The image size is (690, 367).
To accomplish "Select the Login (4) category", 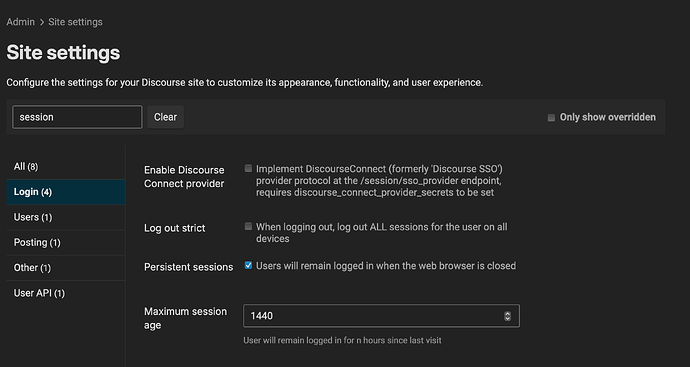I will 66,192.
